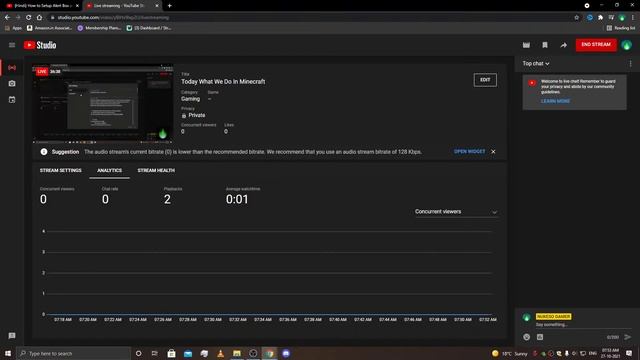Open the Extensions puzzle icon
Viewport: 640px width, 360px height.
point(600,18)
